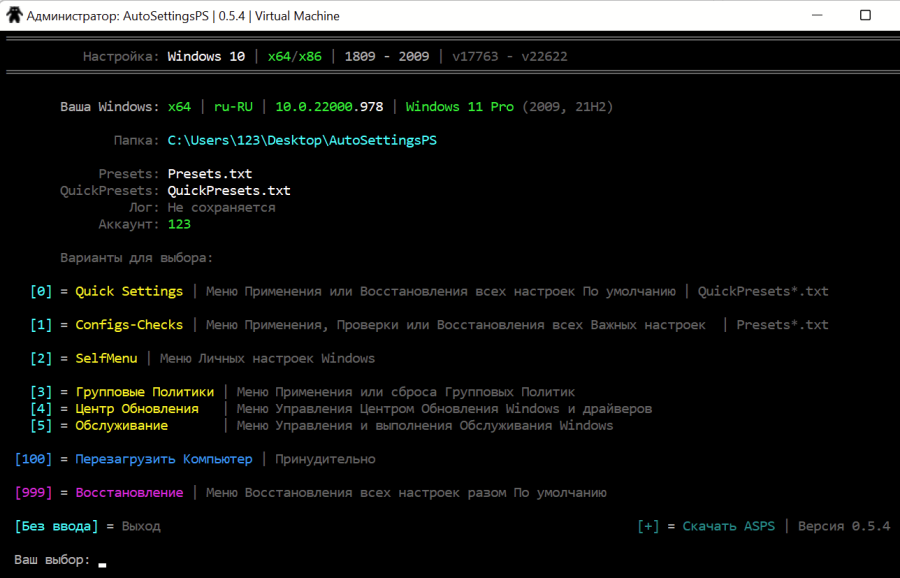Screen dimensions: 900x578
Task: Select the 'SelfMenu' menu option
Action: 106,359
